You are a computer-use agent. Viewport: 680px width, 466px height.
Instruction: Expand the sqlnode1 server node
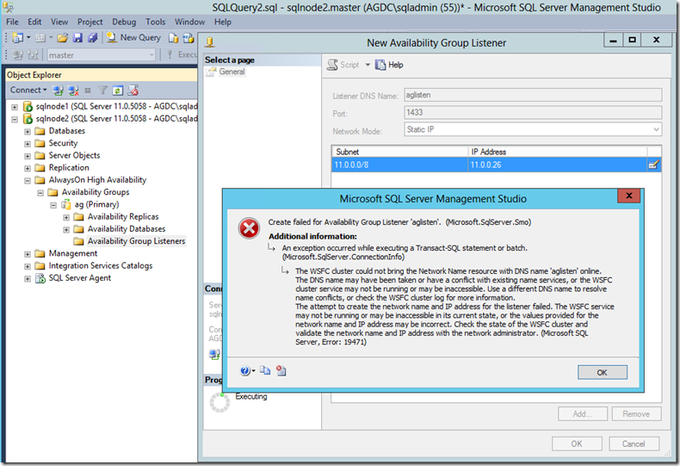pos(14,107)
